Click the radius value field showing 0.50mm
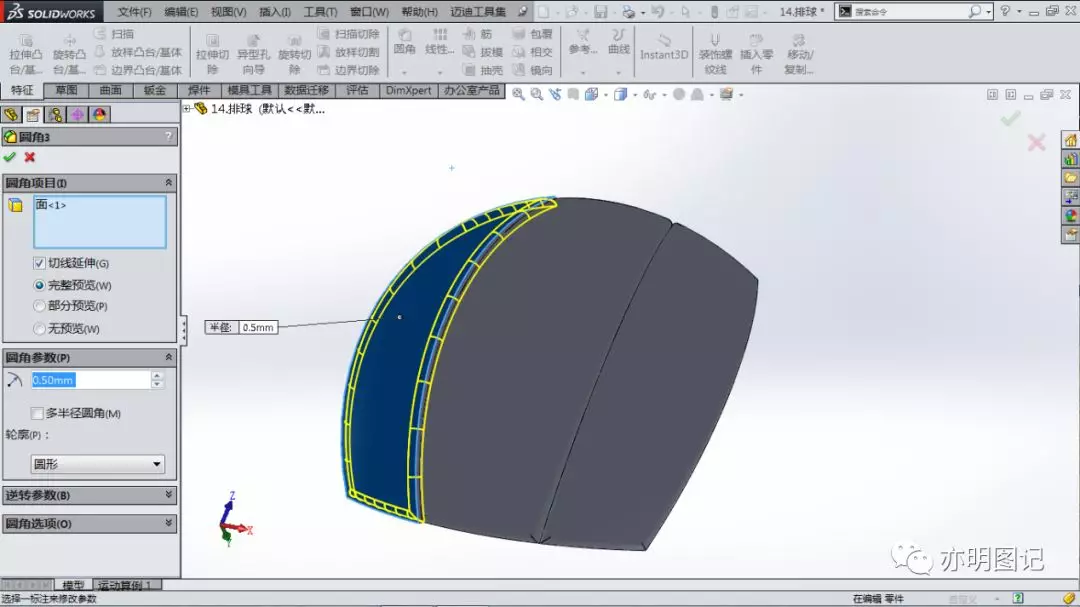 point(90,380)
